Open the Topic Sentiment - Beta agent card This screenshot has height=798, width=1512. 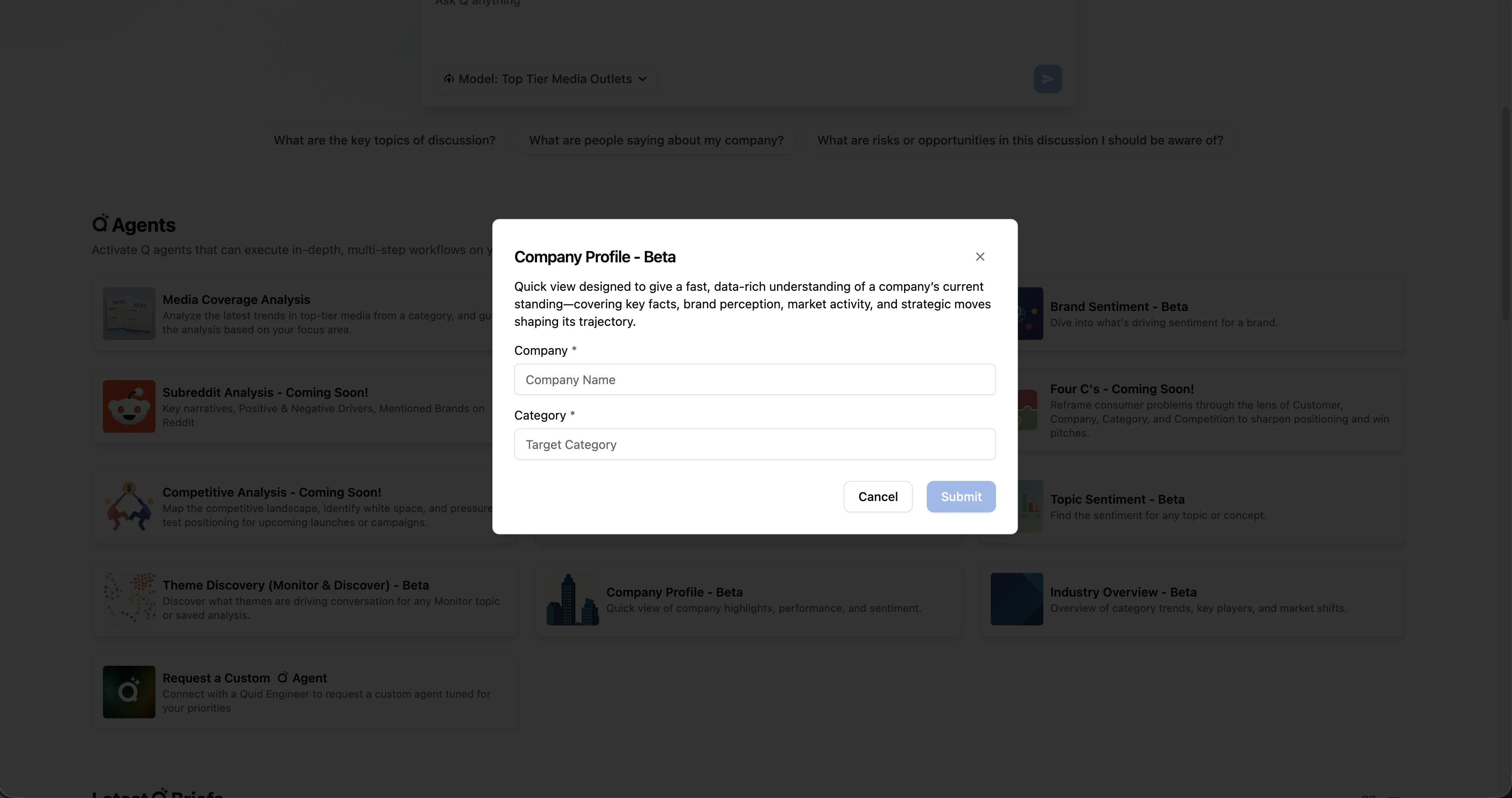pyautogui.click(x=1209, y=506)
